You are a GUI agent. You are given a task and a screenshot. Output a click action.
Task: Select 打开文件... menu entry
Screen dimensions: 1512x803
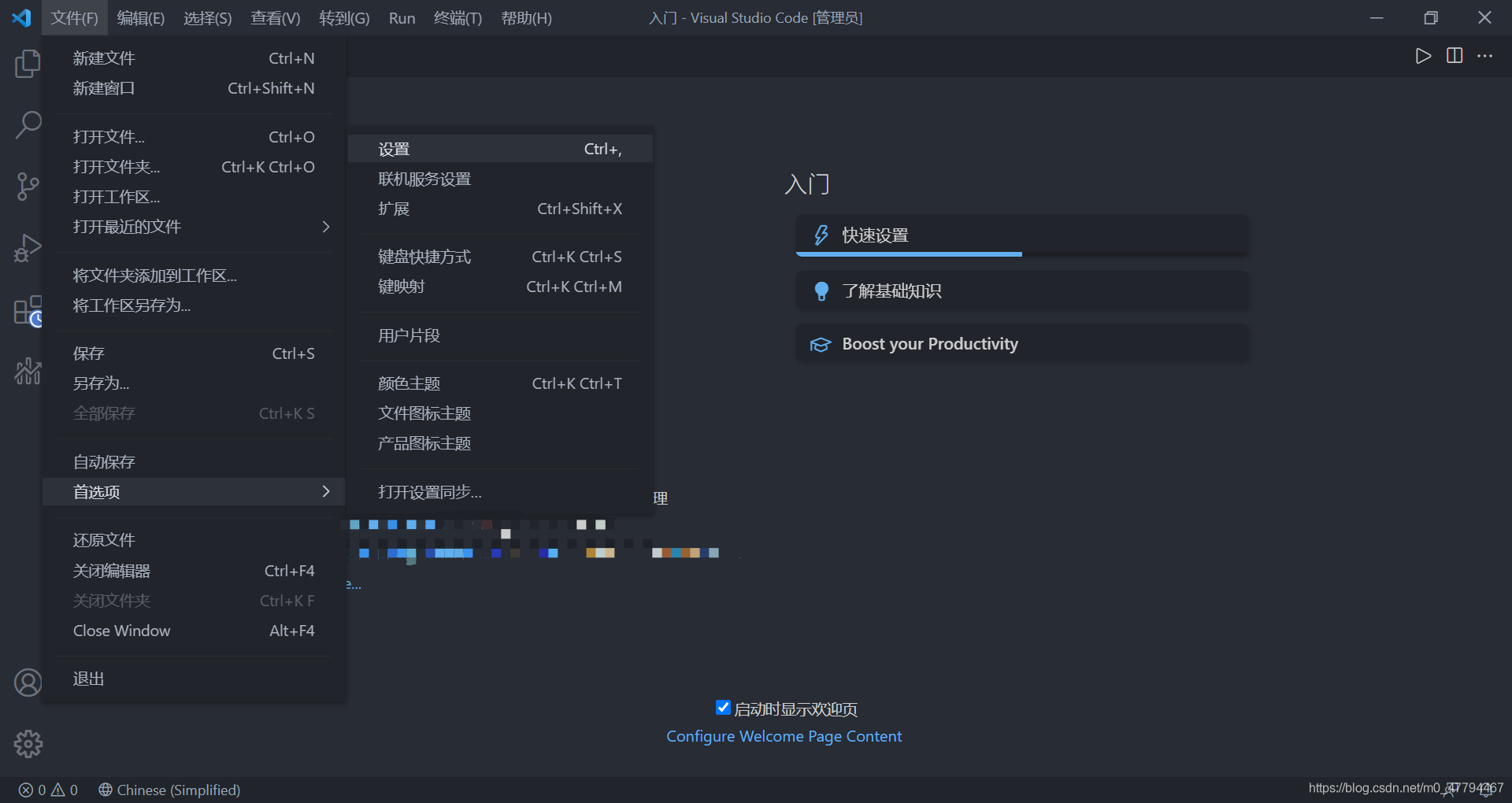coord(194,137)
